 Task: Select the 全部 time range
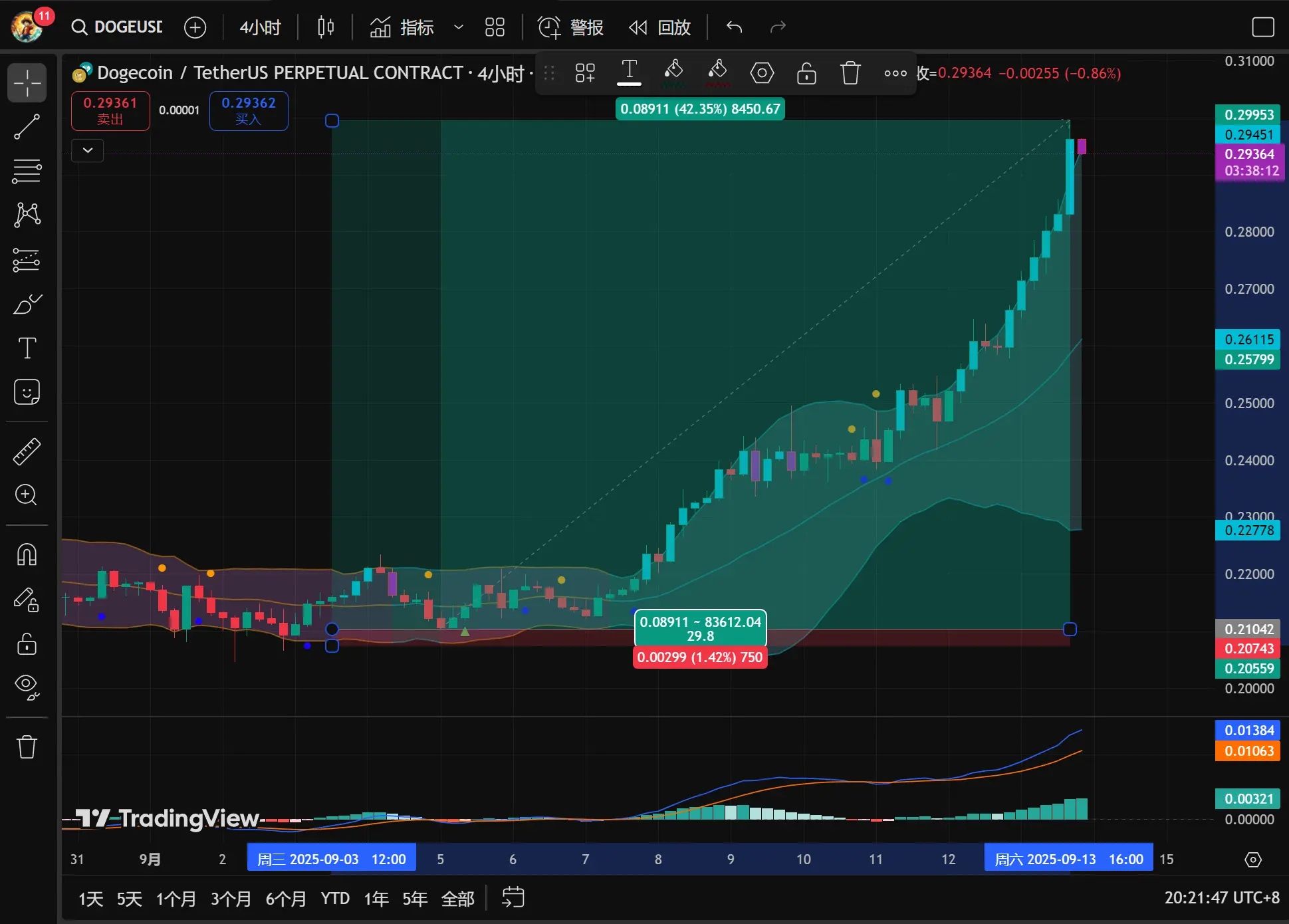click(x=458, y=899)
